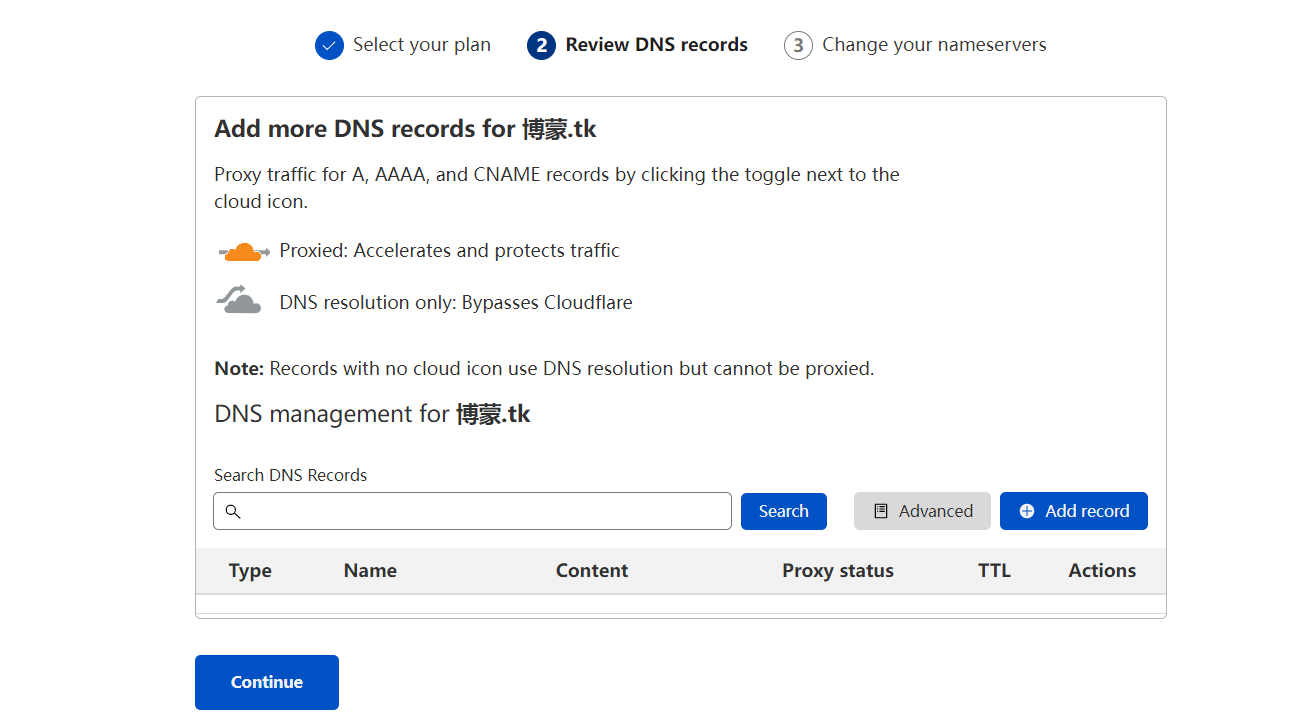Click the completed checkmark step icon
The image size is (1291, 728).
(x=329, y=45)
